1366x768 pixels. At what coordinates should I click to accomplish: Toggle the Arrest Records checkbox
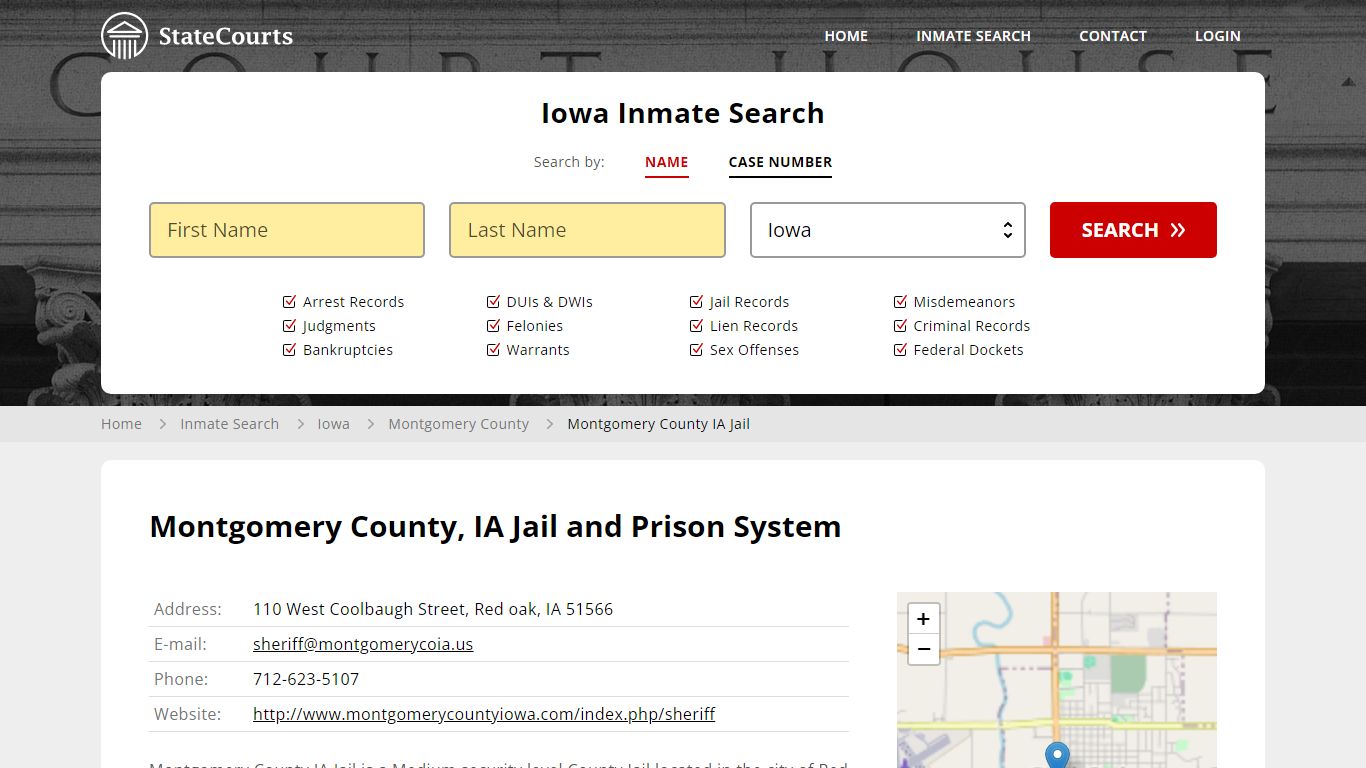pos(290,302)
